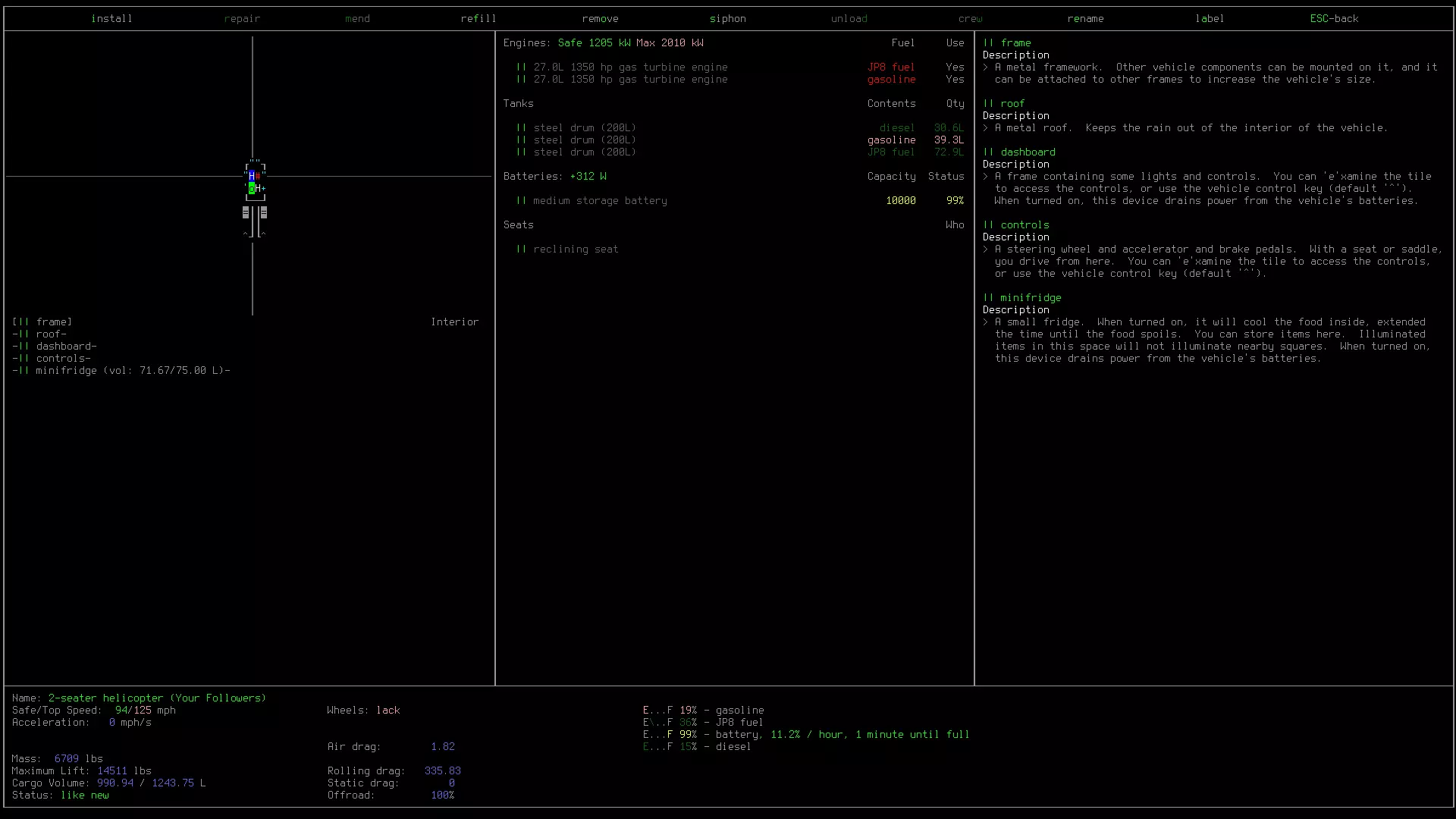The width and height of the screenshot is (1456, 819).
Task: Highlight dashboard in the installed parts list
Action: point(55,346)
